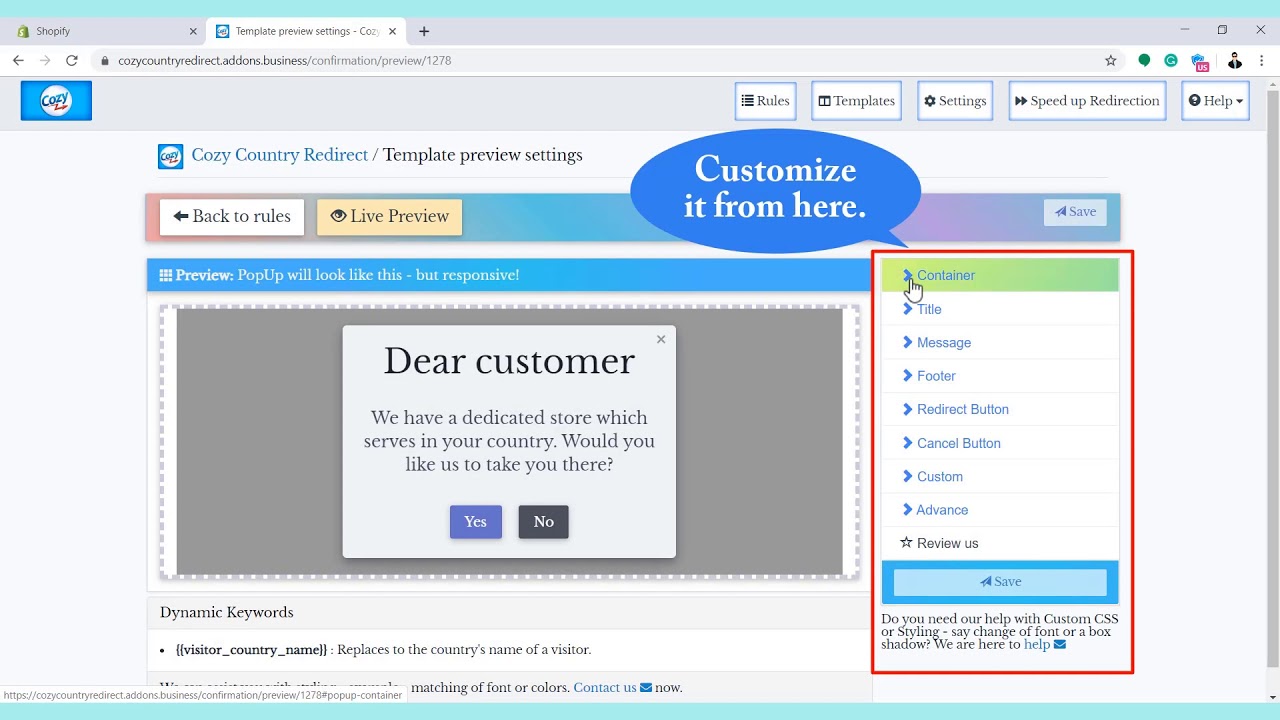
Task: Open the Cozy Country Redirect breadcrumb link
Action: point(280,155)
